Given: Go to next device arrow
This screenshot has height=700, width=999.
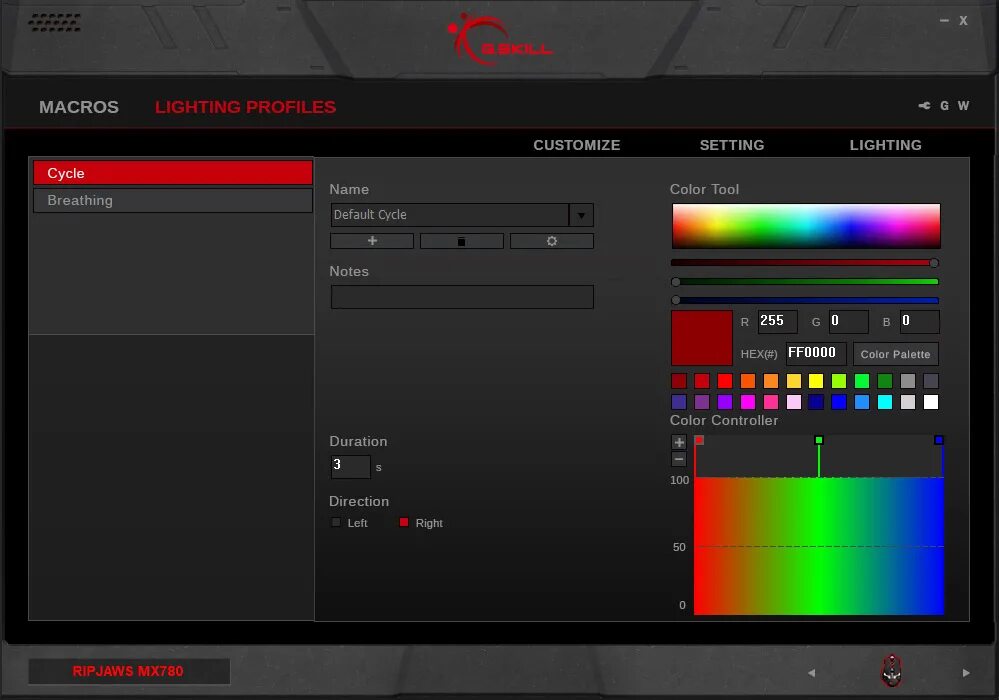Looking at the screenshot, I should click(966, 673).
